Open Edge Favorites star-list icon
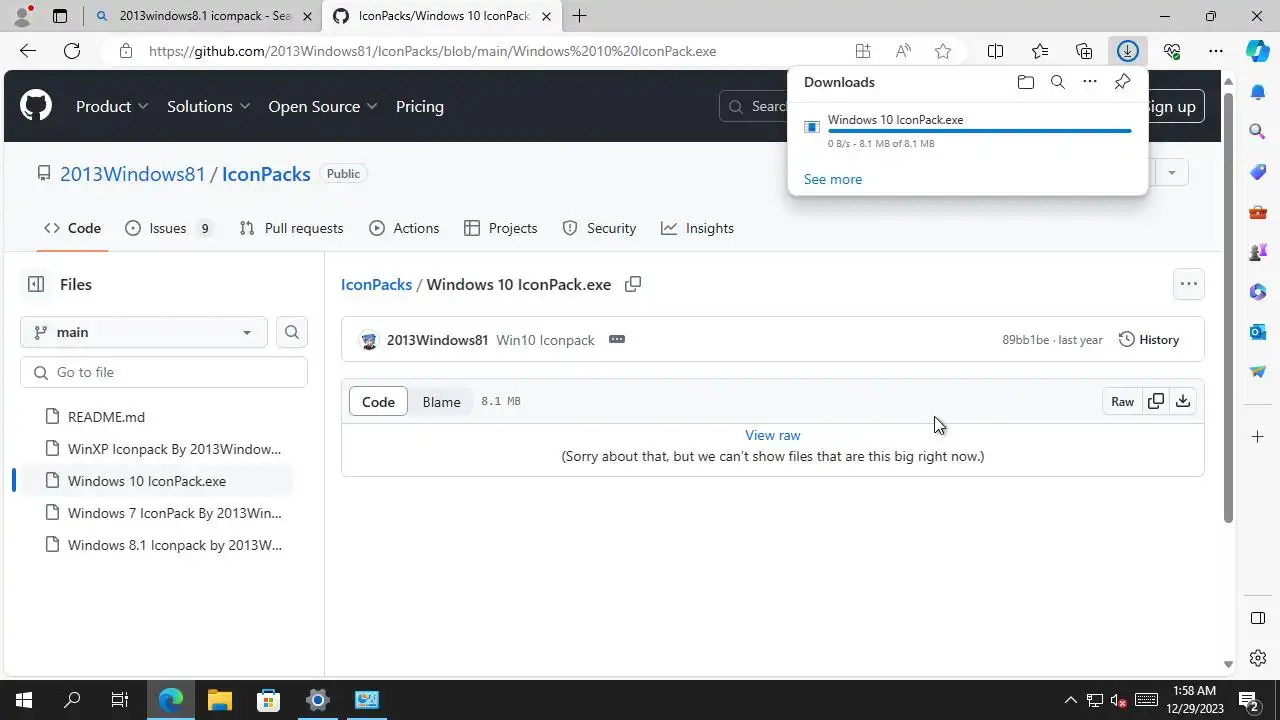Viewport: 1280px width, 720px height. (x=1040, y=51)
